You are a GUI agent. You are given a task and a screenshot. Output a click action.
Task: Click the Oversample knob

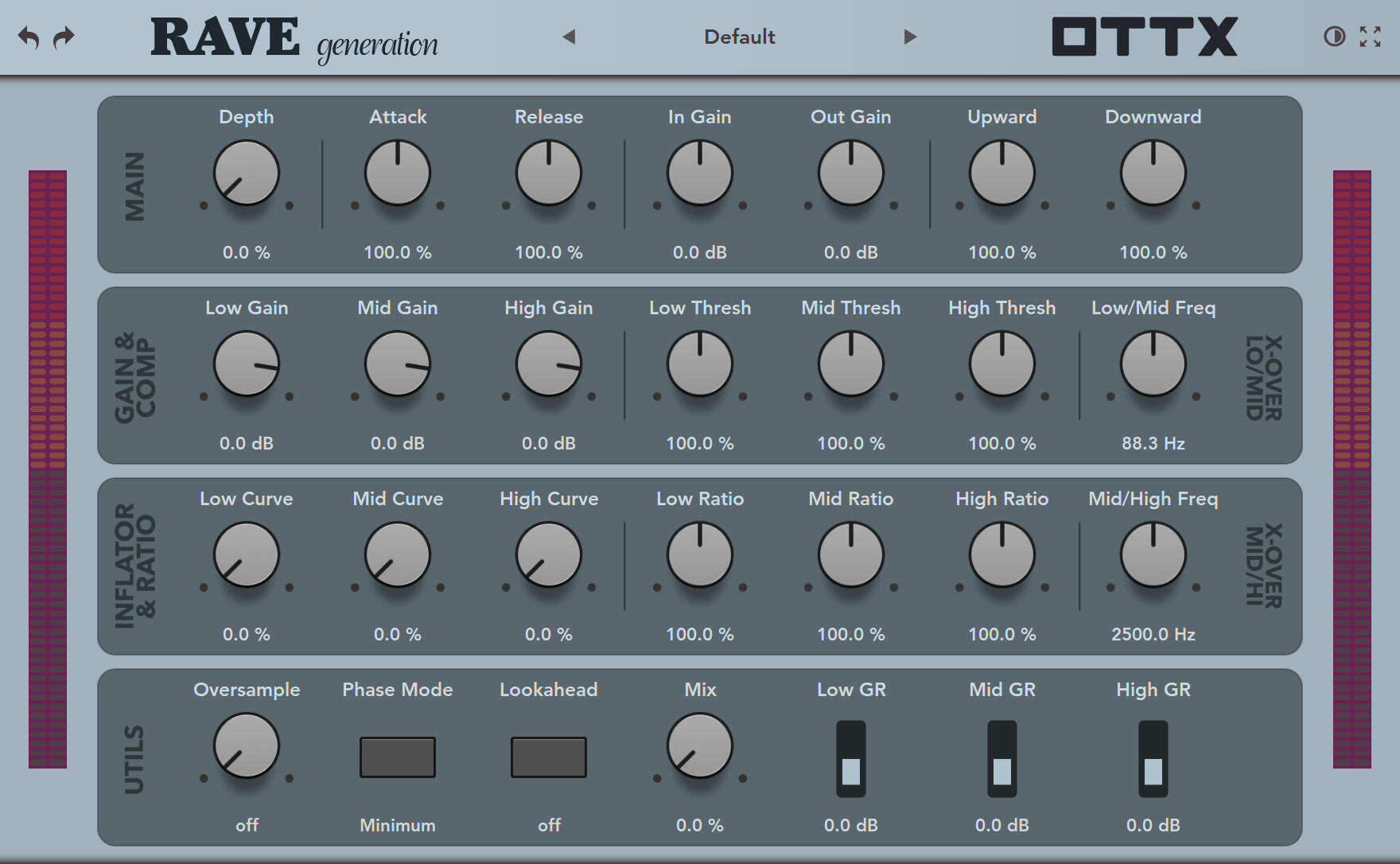[247, 745]
